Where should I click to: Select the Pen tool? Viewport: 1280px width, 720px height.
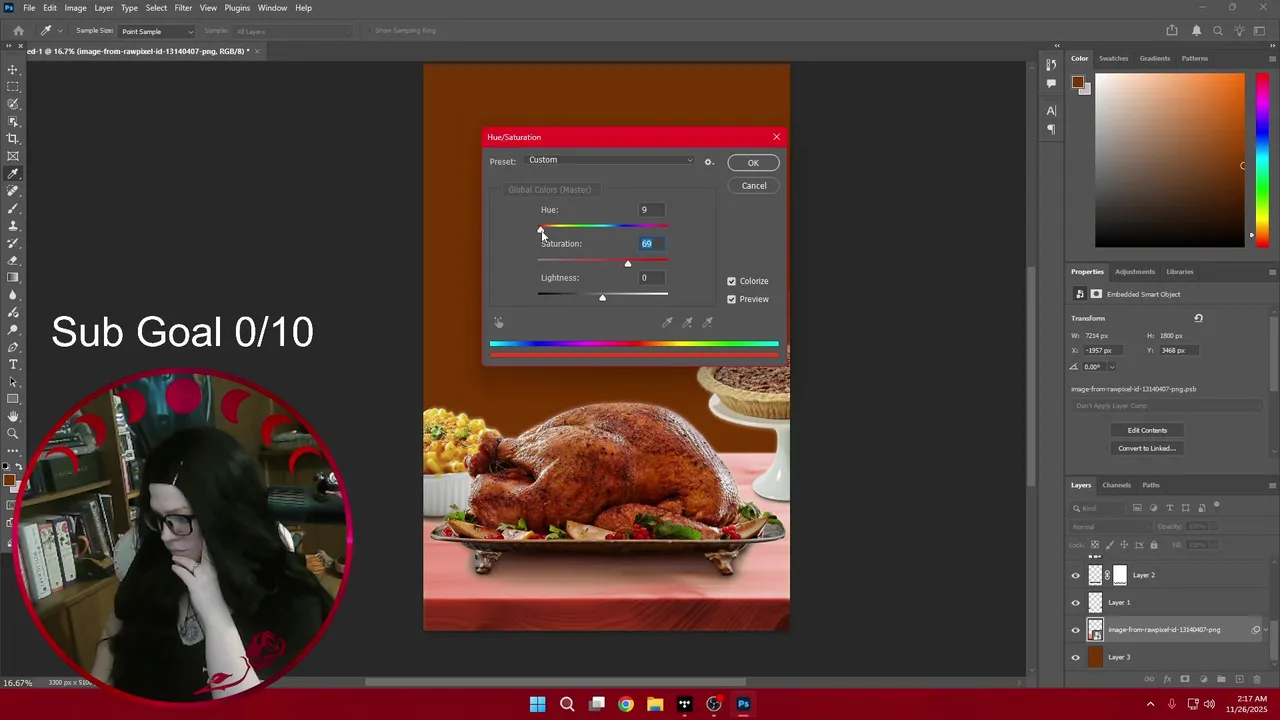[x=13, y=347]
